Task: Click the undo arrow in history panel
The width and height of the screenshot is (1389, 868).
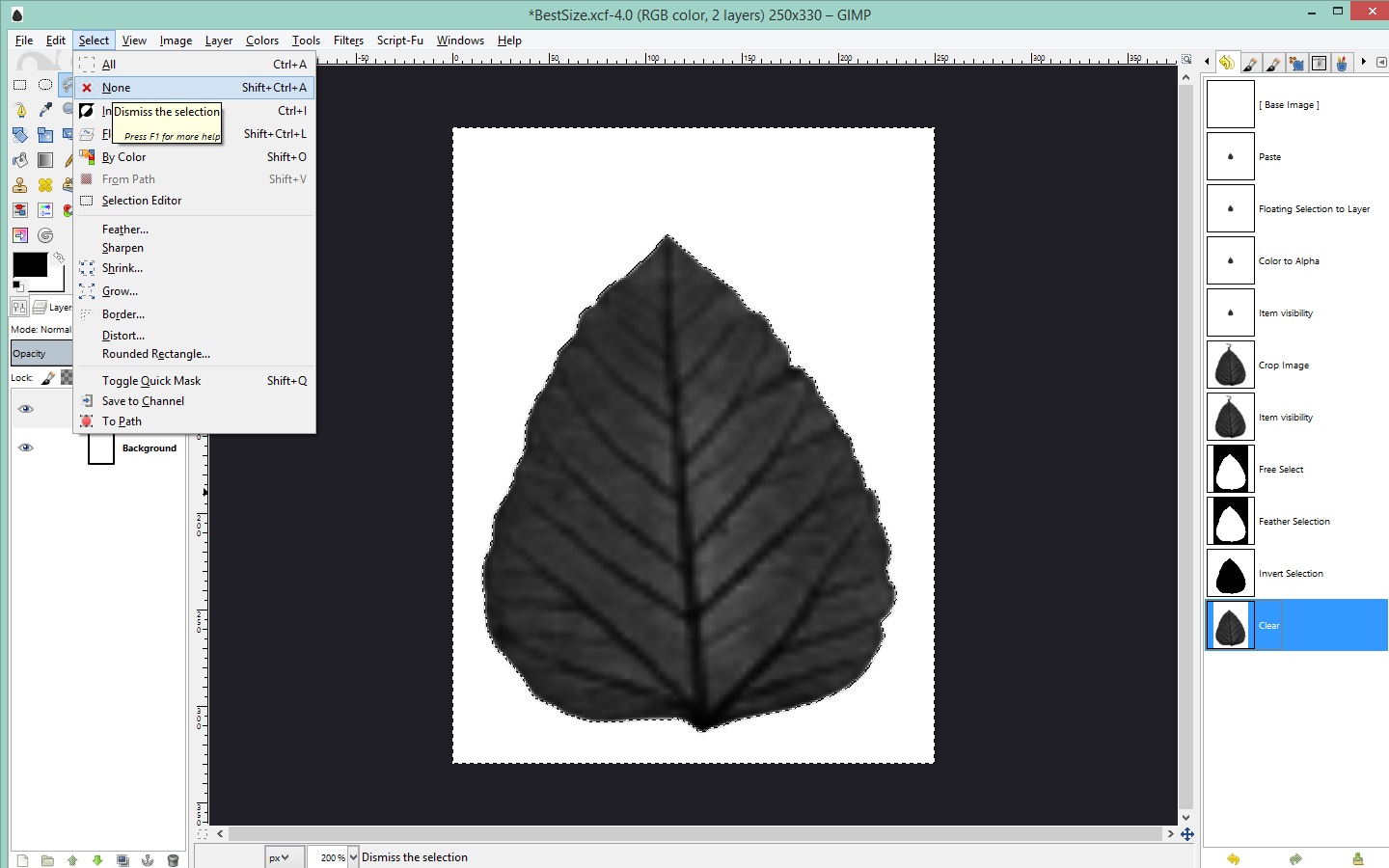Action: tap(1234, 858)
